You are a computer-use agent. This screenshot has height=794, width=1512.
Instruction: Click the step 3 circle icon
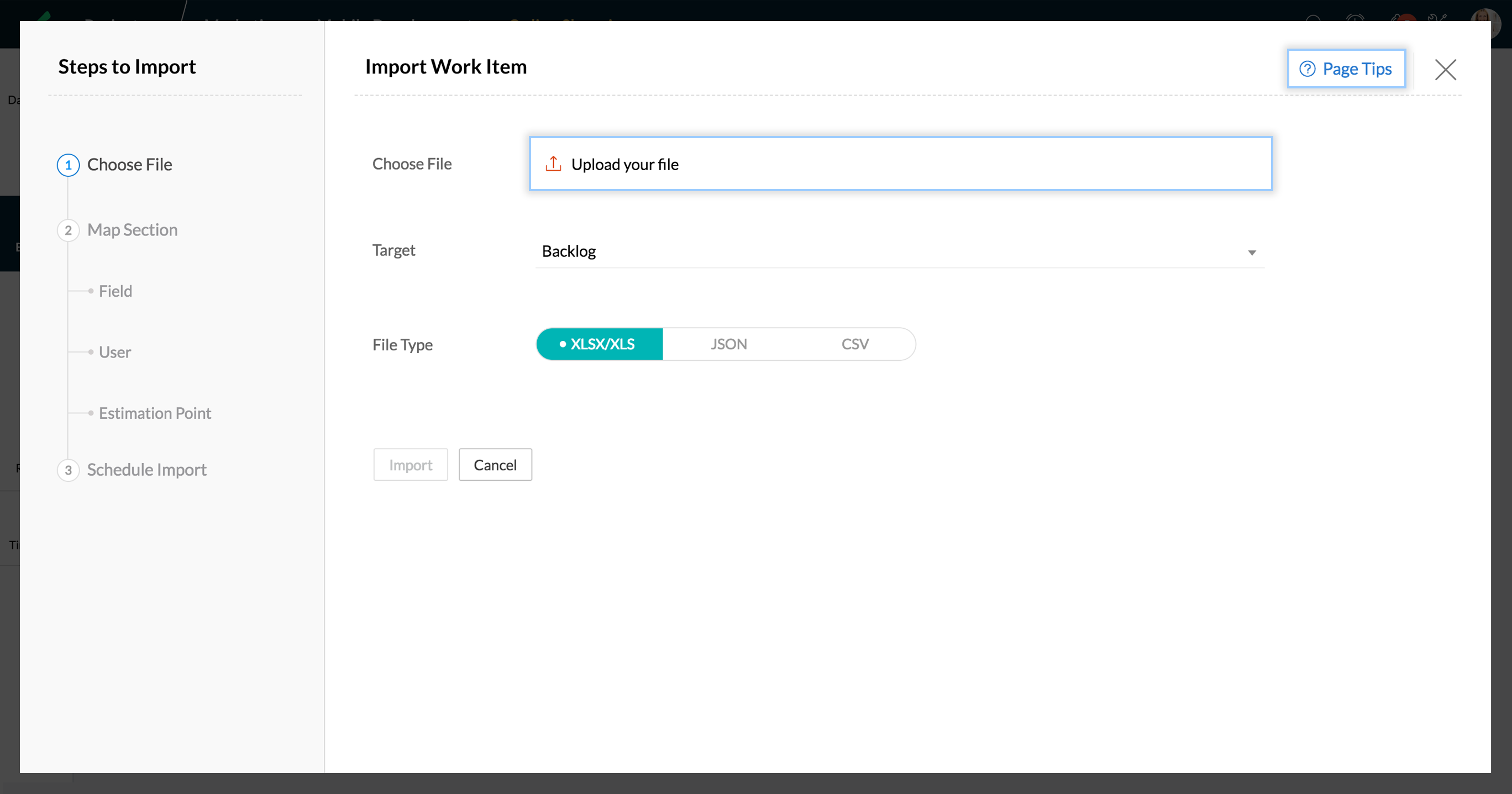point(68,470)
